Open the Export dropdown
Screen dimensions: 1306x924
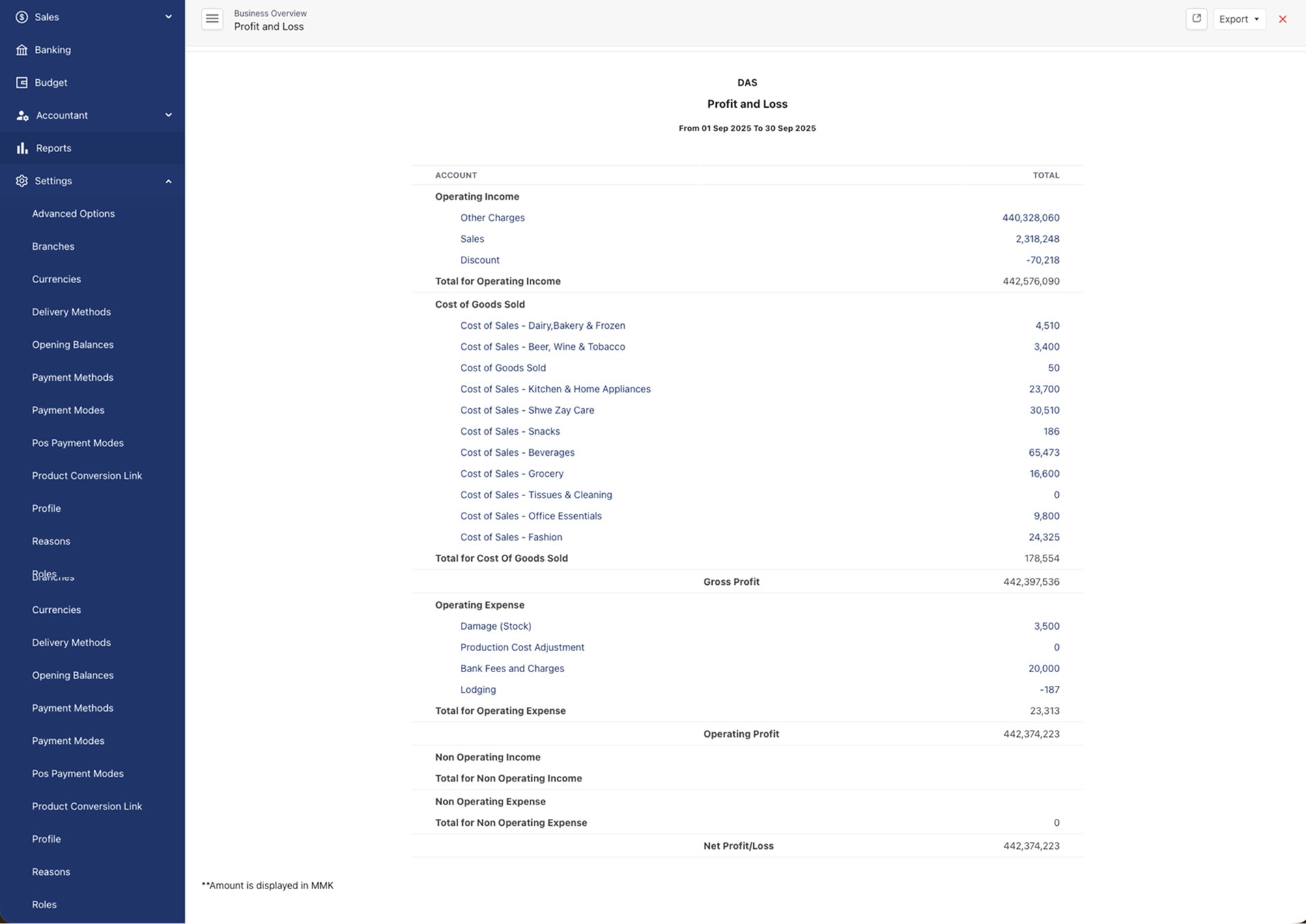1238,18
